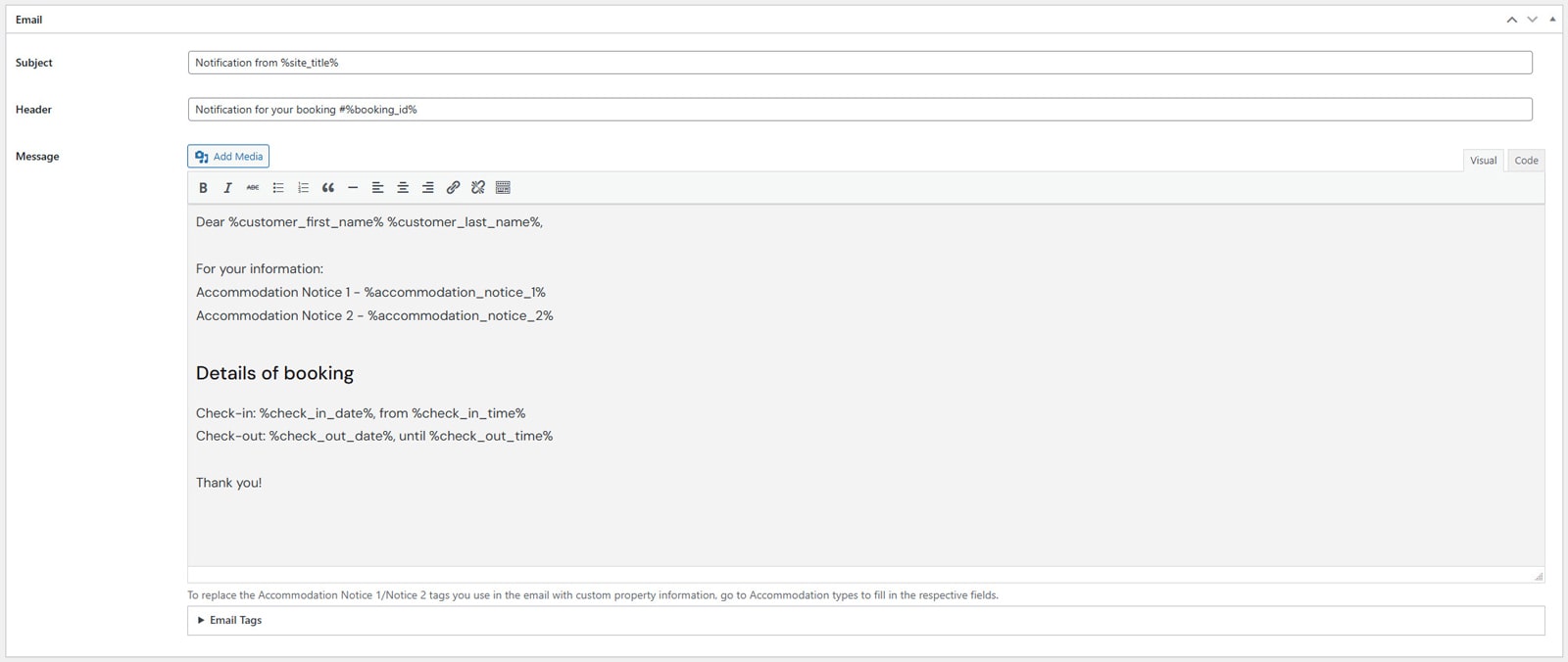Click the Add Media button
The image size is (1568, 662).
(228, 157)
